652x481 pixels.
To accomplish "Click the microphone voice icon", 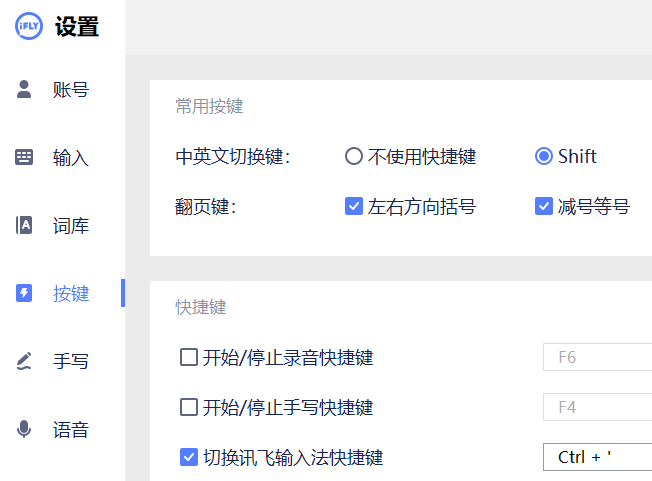I will click(25, 430).
